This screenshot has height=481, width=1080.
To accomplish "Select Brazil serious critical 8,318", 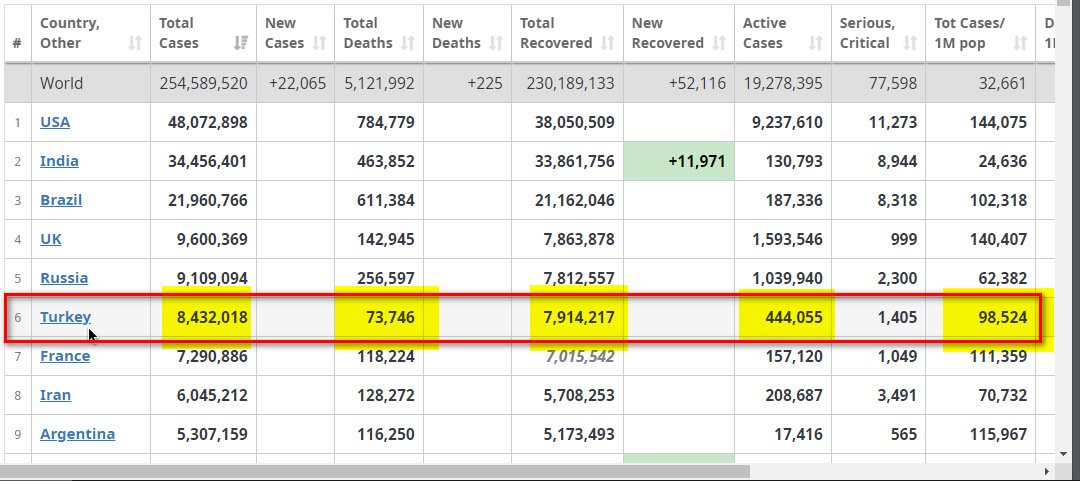I will (897, 200).
